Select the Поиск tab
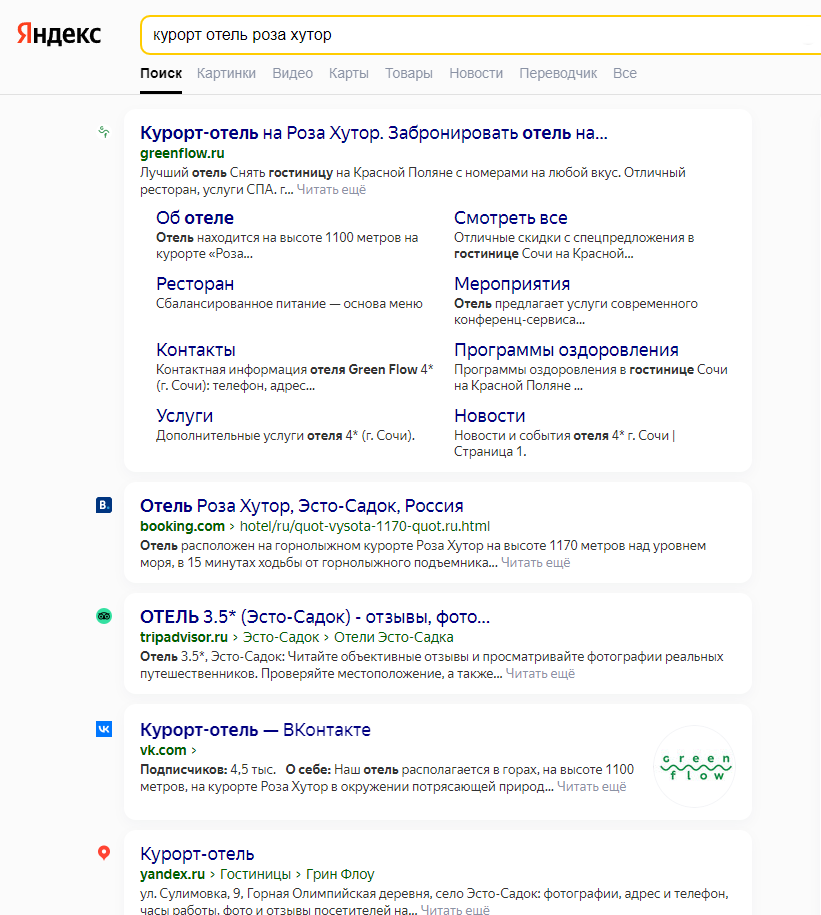Viewport: 821px width, 915px height. [x=161, y=74]
